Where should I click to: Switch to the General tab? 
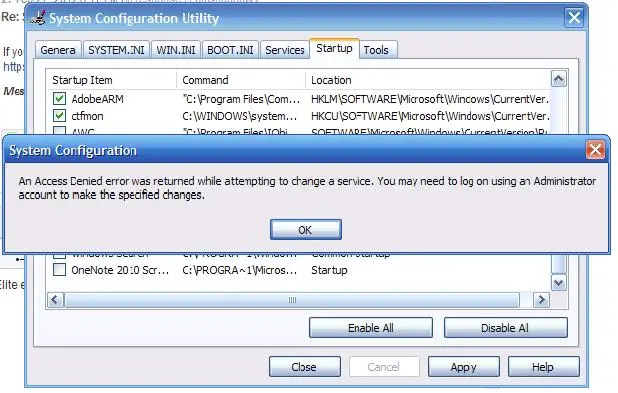tap(58, 50)
